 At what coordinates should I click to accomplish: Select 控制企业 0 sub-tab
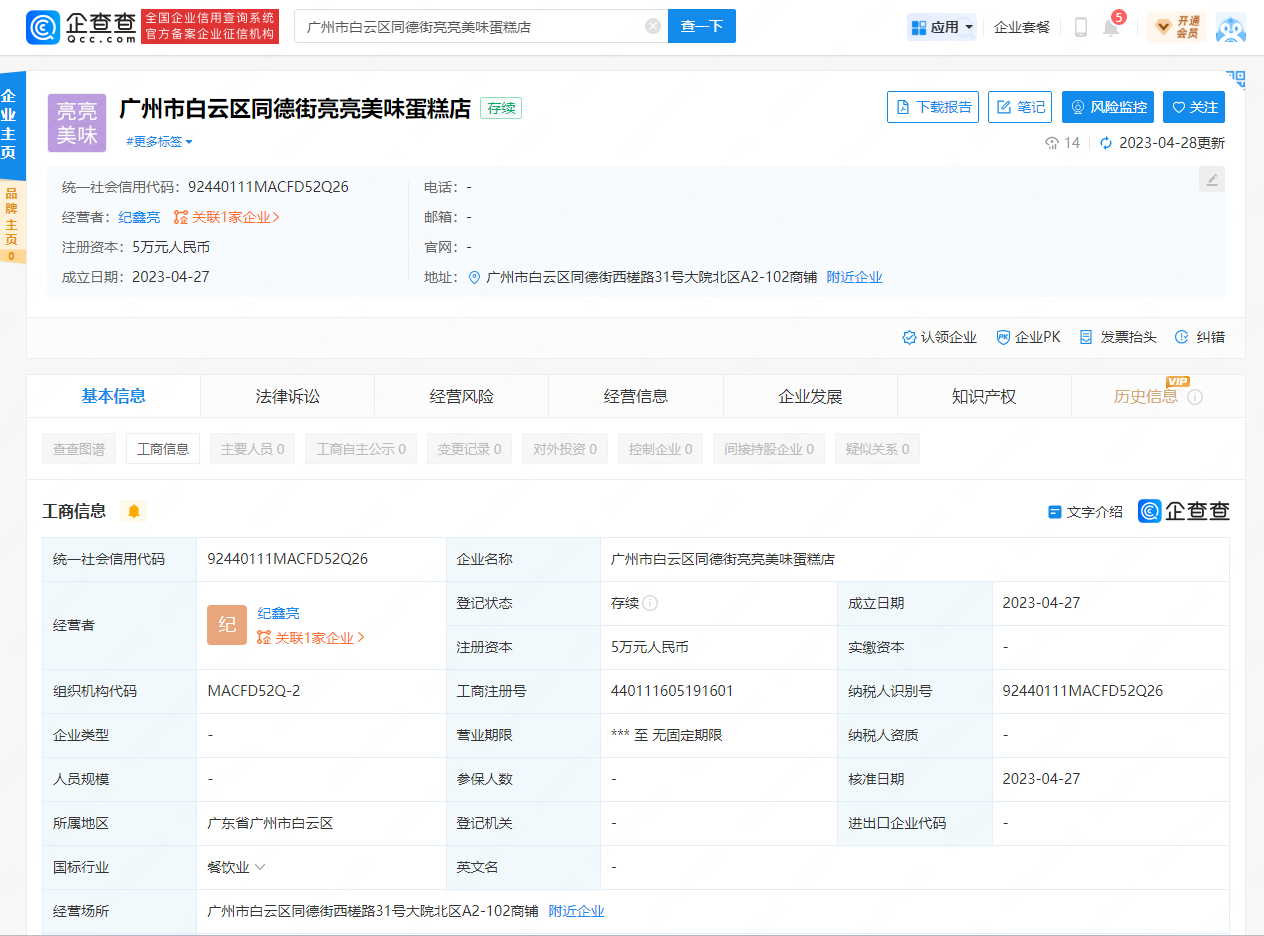click(x=661, y=449)
